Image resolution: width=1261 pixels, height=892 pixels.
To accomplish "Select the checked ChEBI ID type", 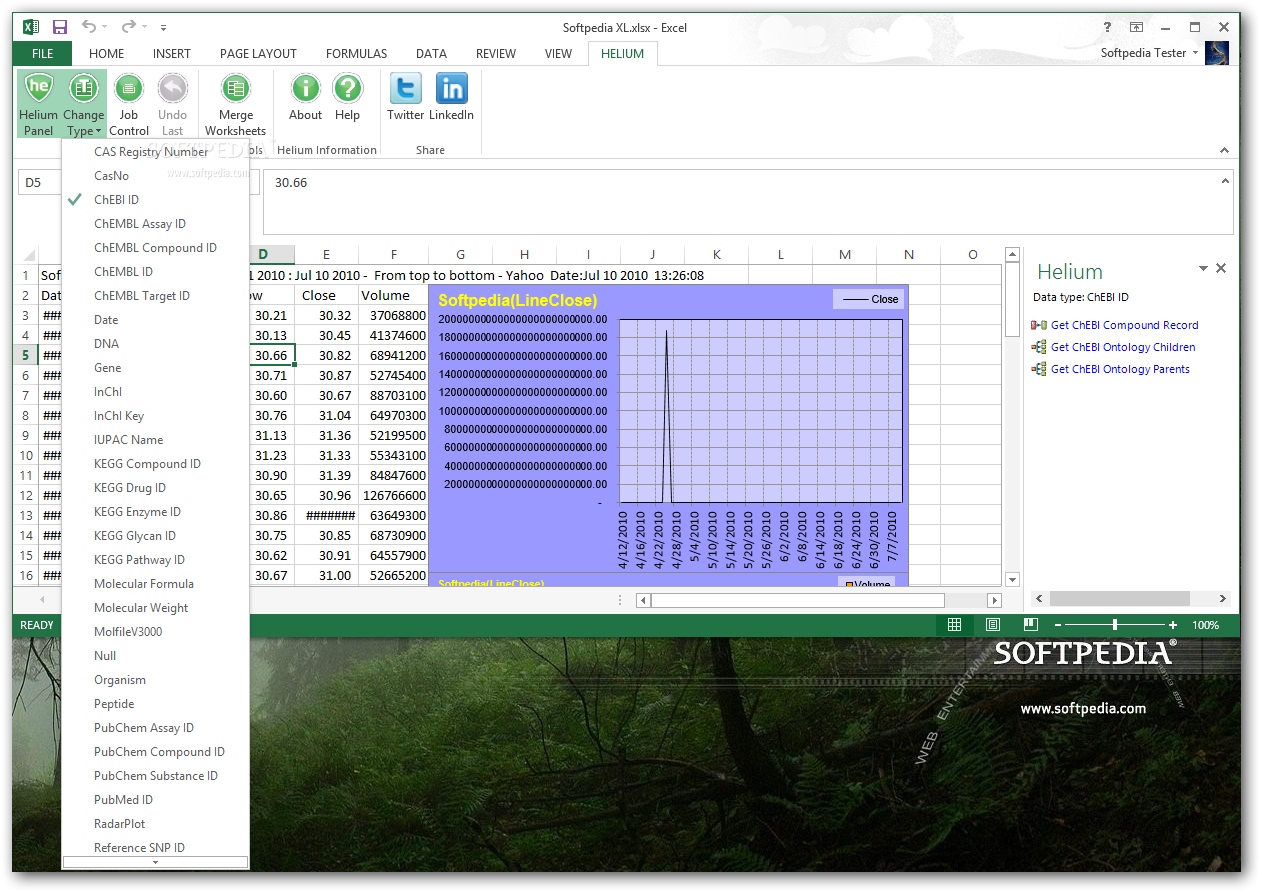I will coord(155,200).
